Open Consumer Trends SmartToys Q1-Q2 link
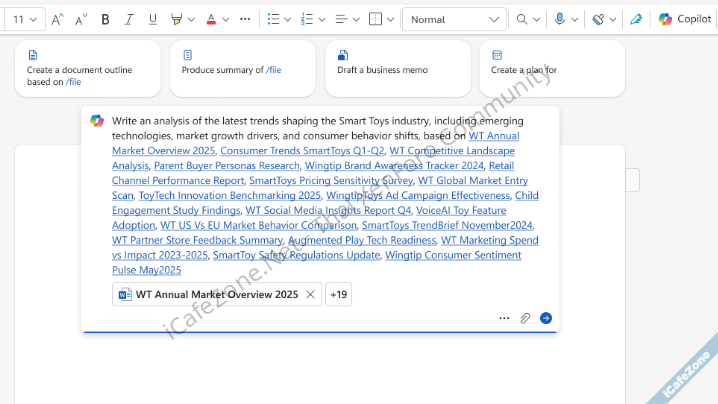The width and height of the screenshot is (718, 404). coord(302,151)
